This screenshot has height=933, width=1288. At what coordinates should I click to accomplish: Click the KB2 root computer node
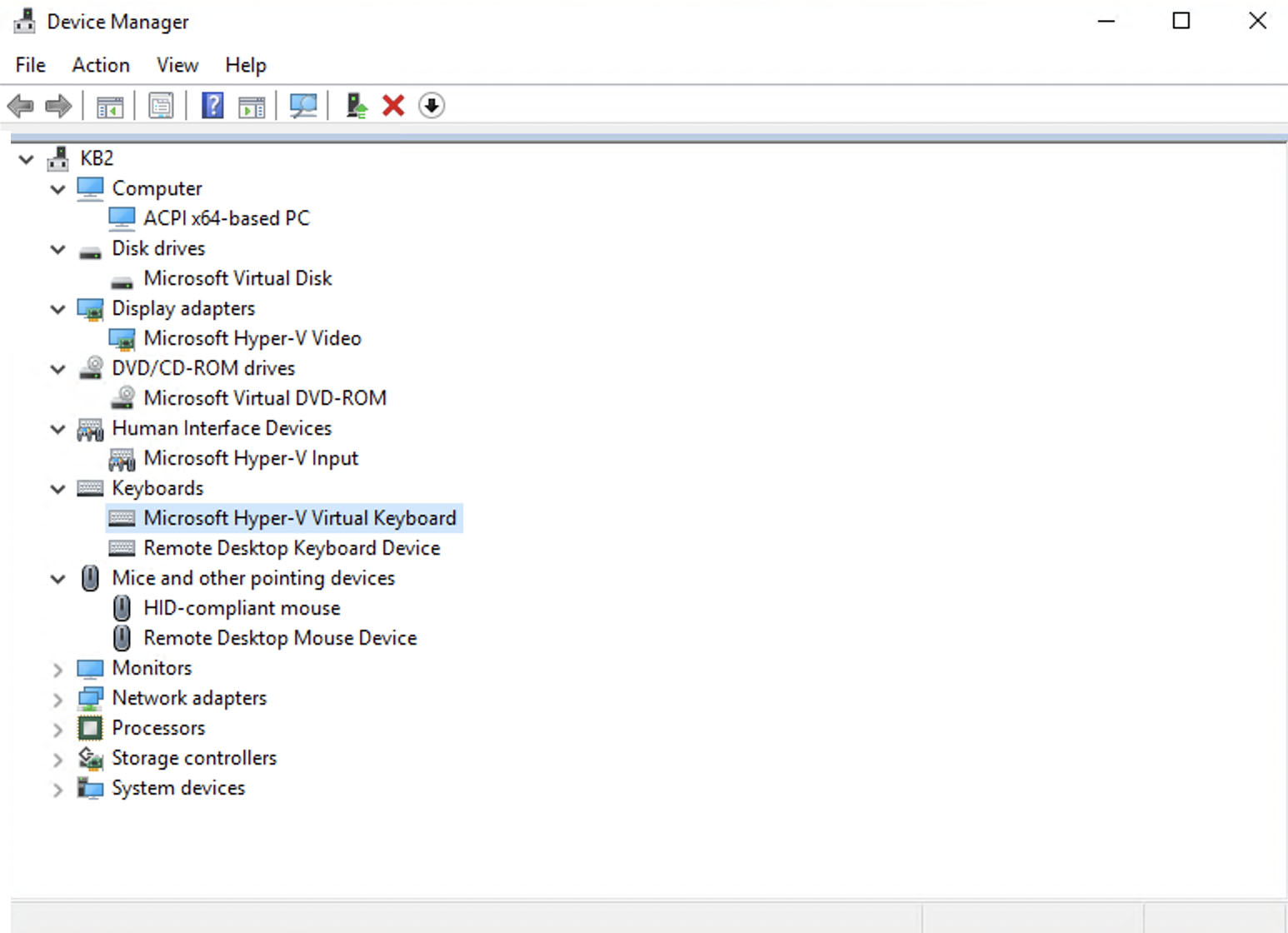coord(96,158)
